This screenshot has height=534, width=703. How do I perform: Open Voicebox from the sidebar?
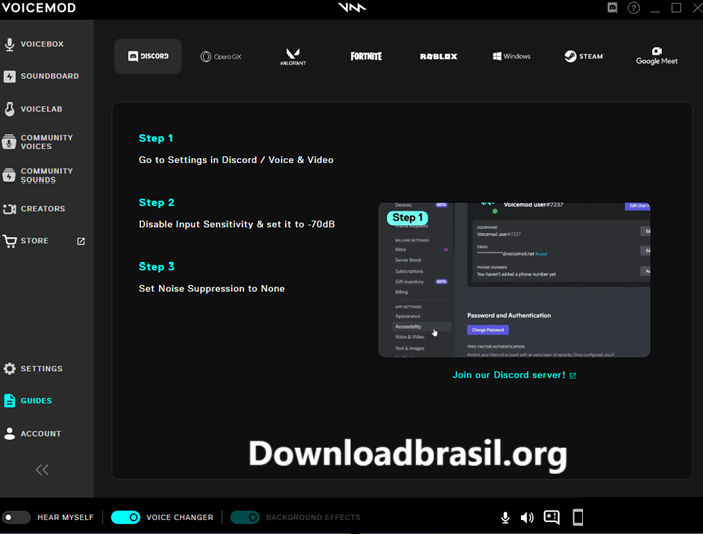coord(34,44)
